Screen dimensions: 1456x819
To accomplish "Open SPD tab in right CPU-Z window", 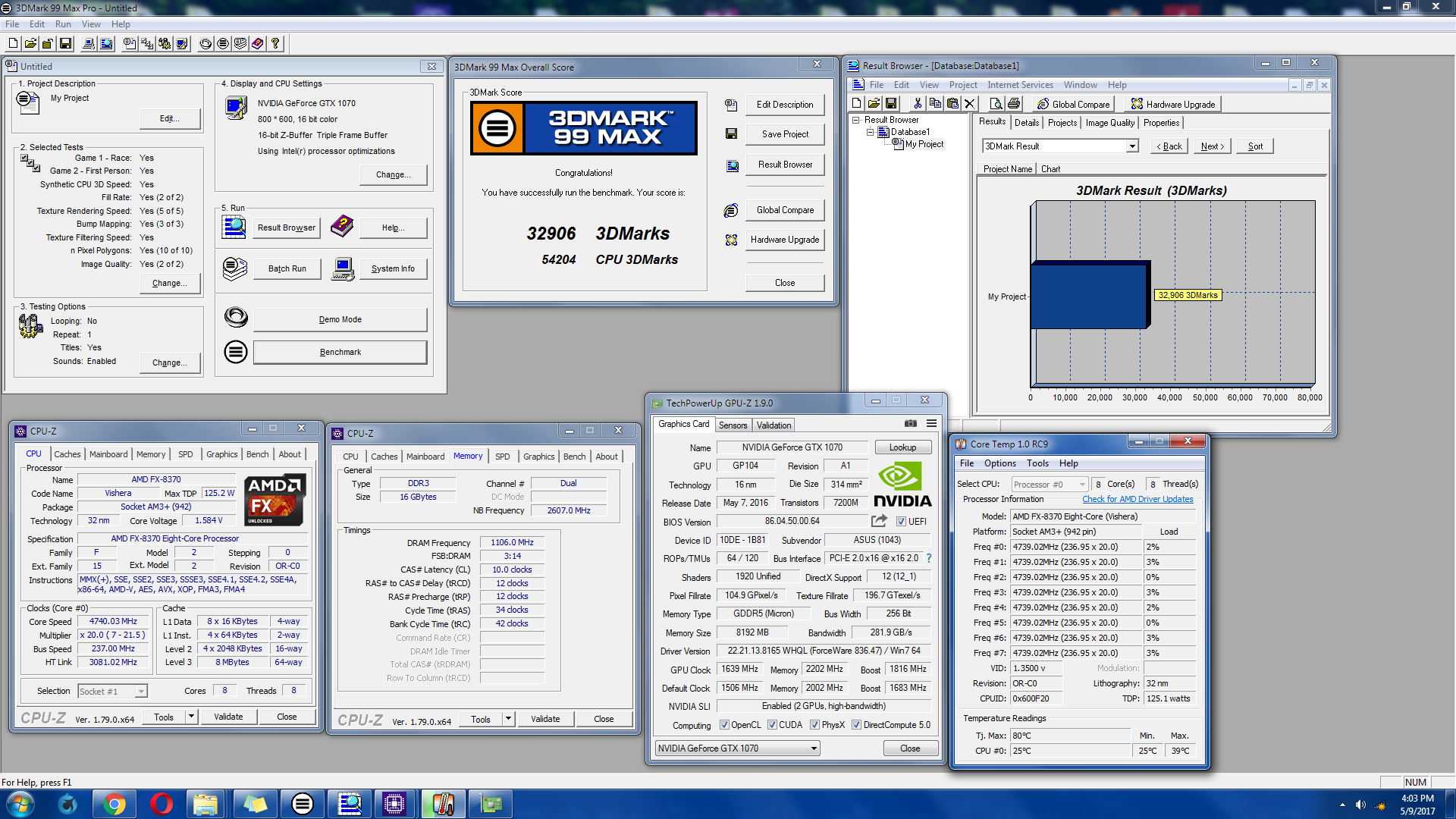I will (502, 457).
